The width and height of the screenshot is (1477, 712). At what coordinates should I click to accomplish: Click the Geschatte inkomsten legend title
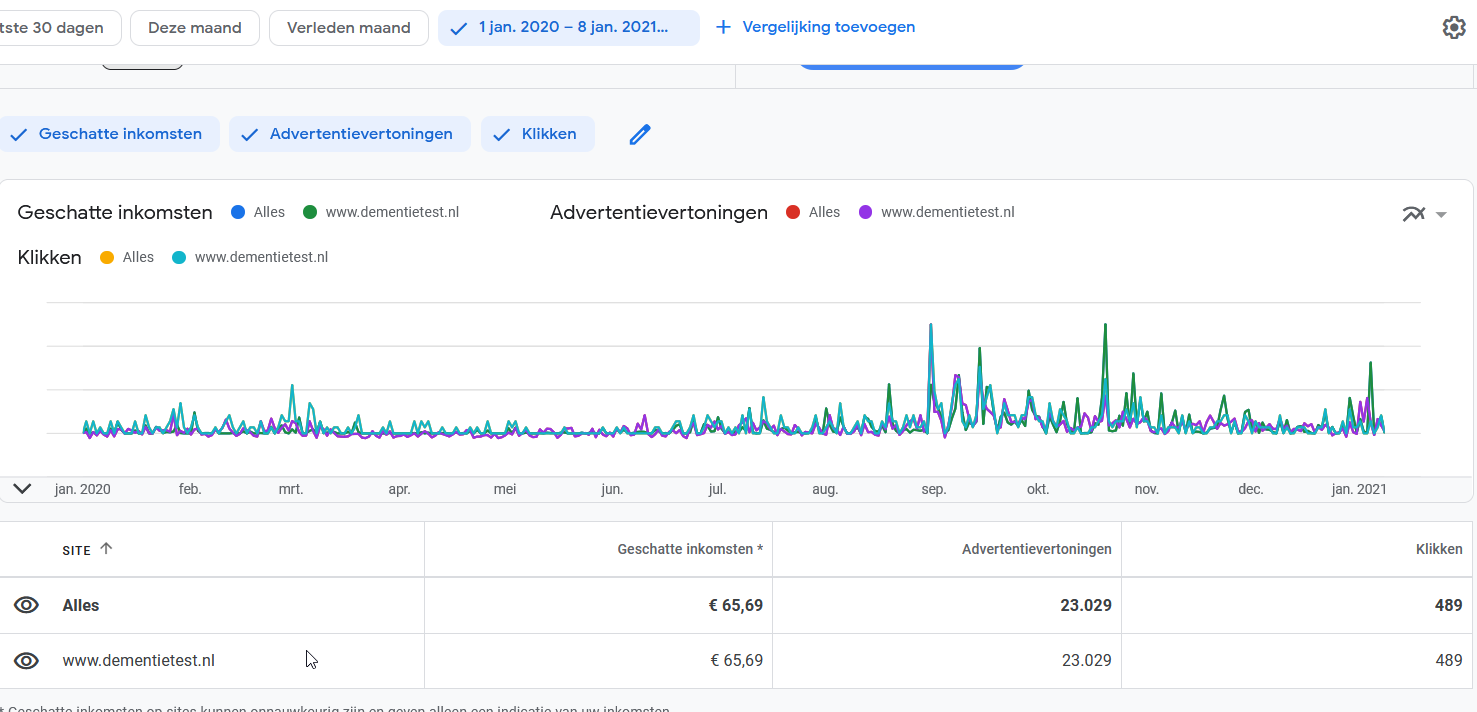pyautogui.click(x=115, y=212)
